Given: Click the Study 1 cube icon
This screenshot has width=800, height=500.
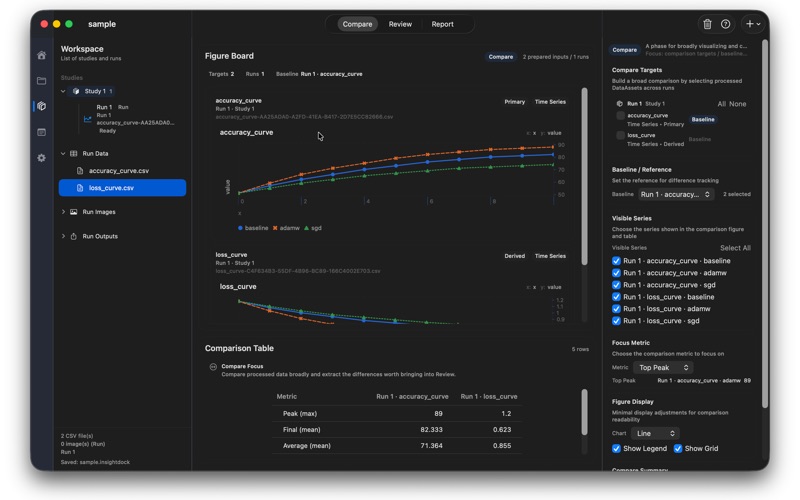Looking at the screenshot, I should [76, 91].
